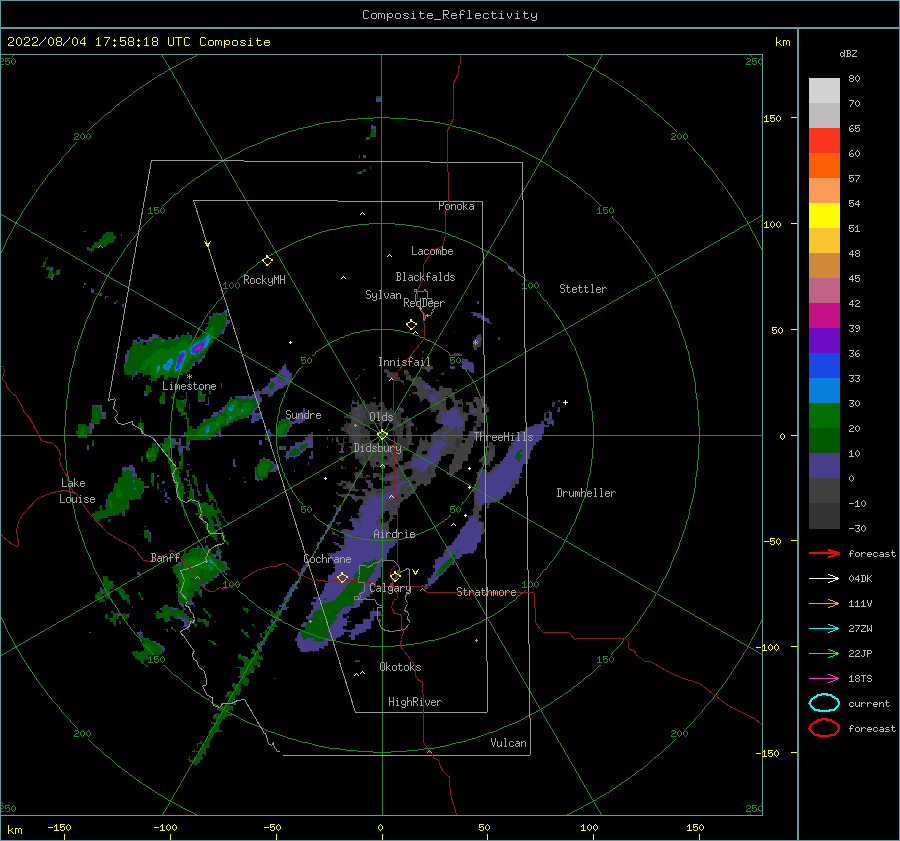Click the Limestone label on map
Viewport: 900px width, 841px height.
click(189, 386)
